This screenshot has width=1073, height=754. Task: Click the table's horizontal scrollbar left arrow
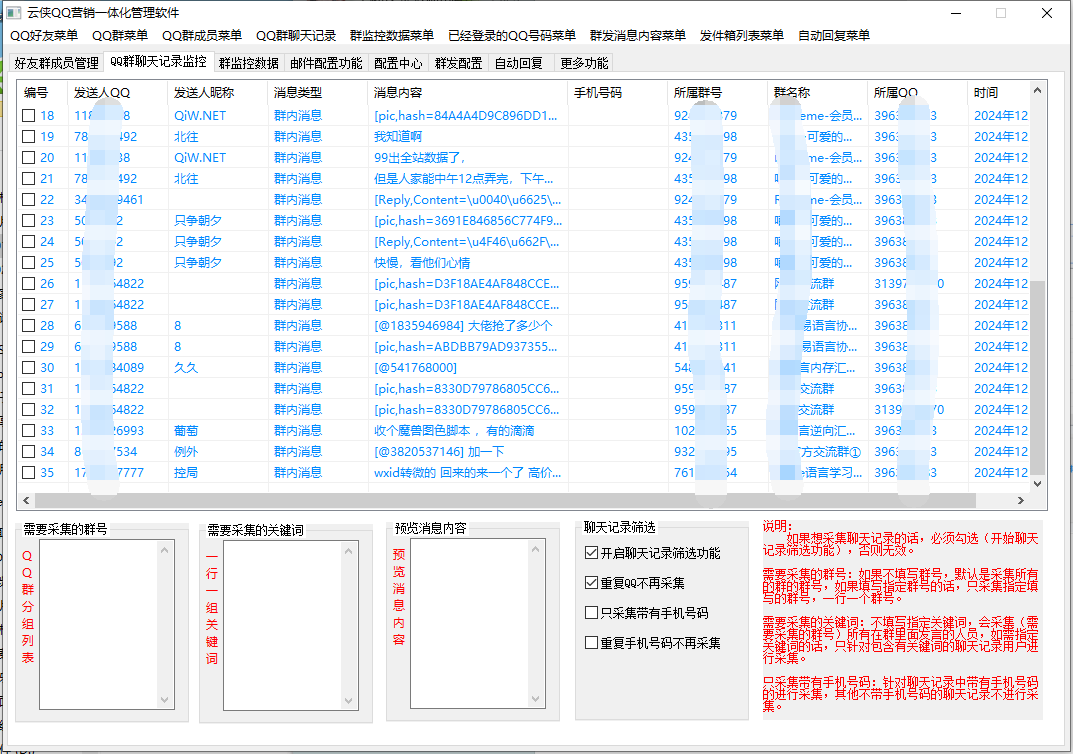pyautogui.click(x=26, y=501)
